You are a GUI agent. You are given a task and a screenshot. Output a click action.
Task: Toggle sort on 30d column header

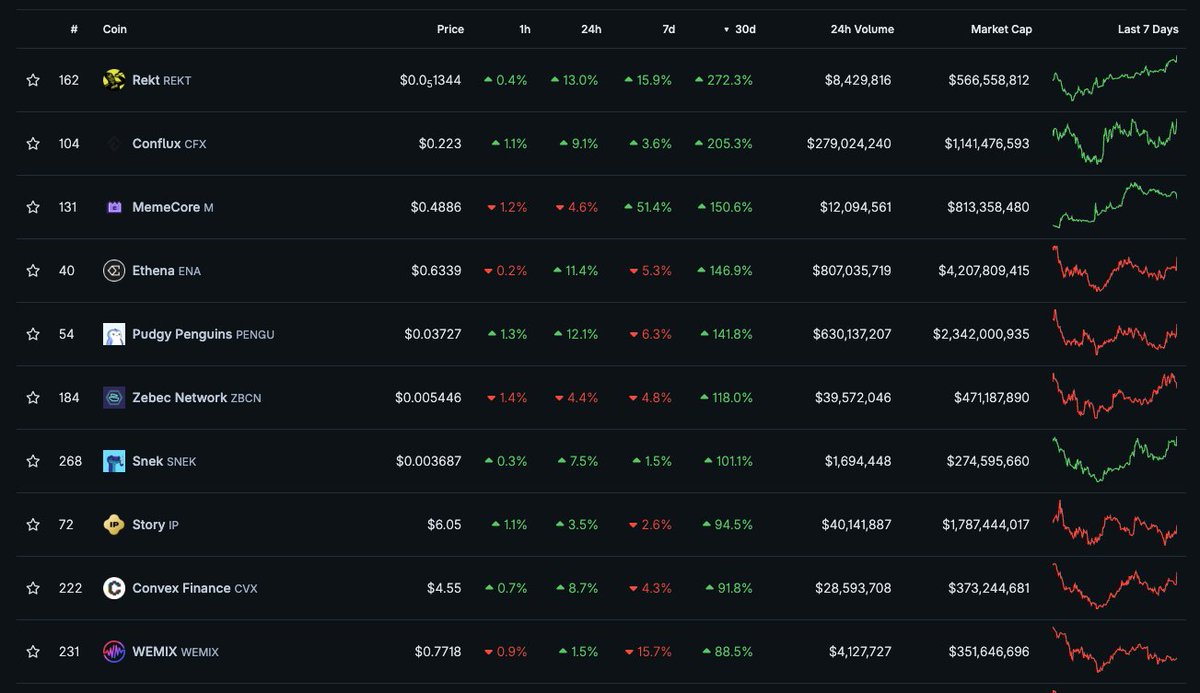[740, 29]
